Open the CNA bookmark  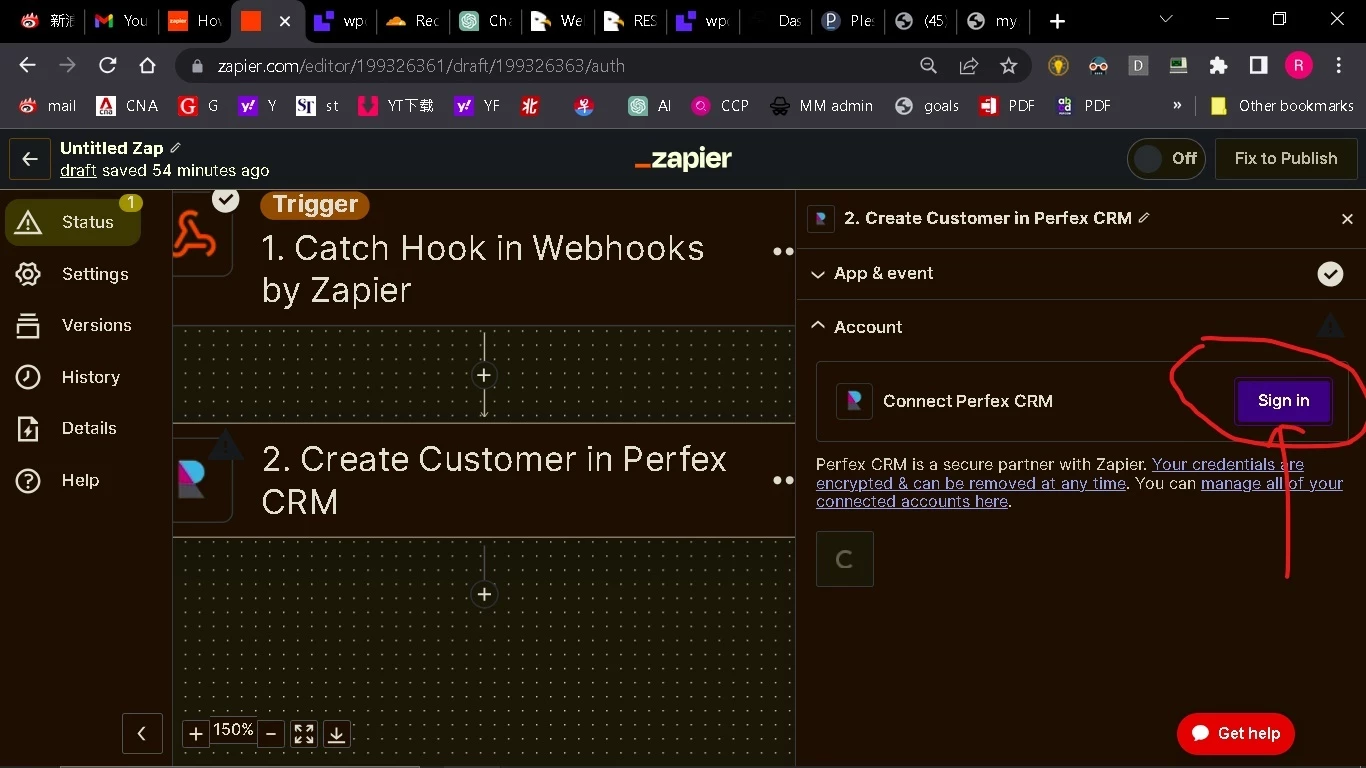pos(127,105)
